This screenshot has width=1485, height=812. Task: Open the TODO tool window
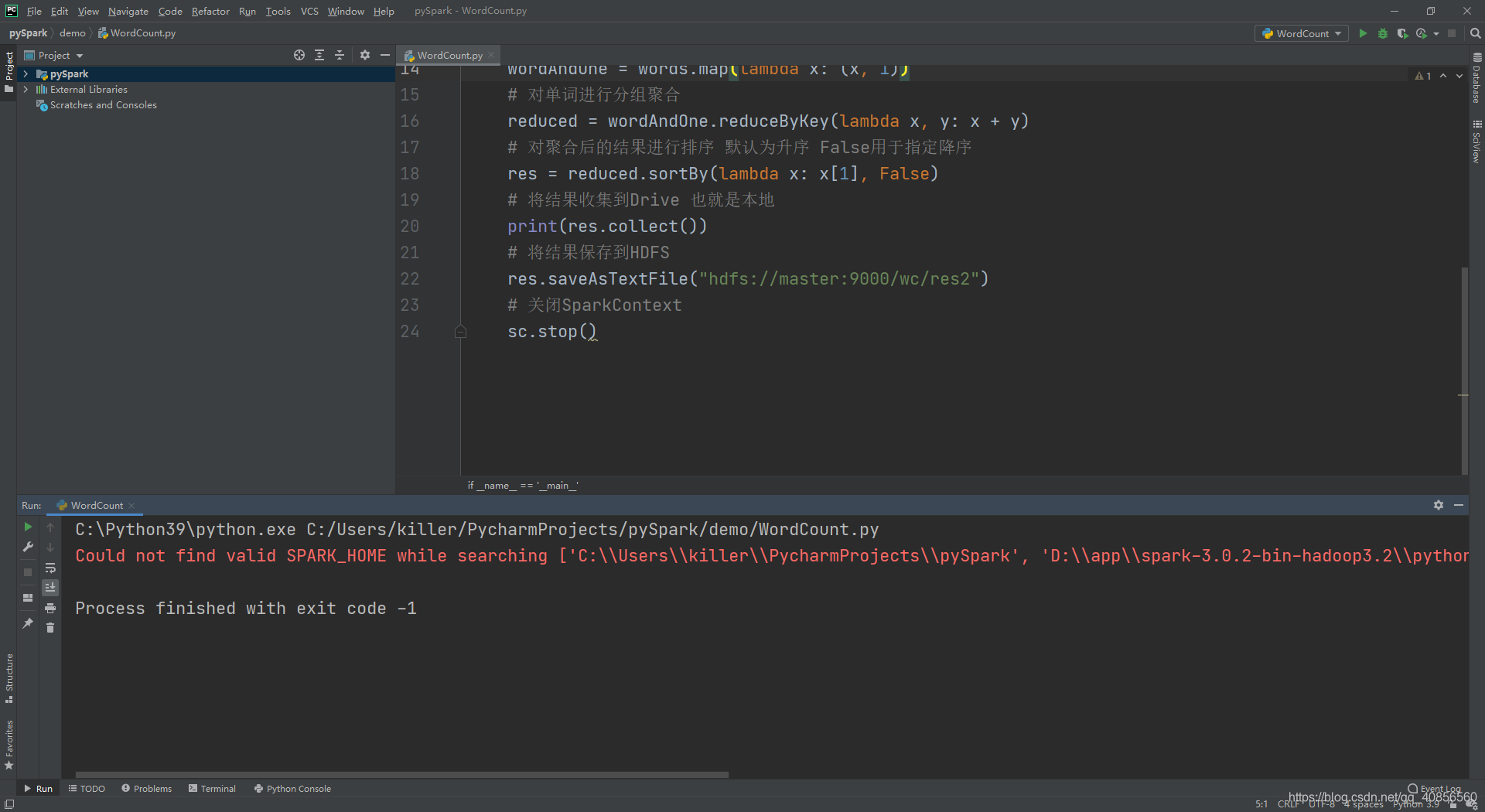pos(87,789)
